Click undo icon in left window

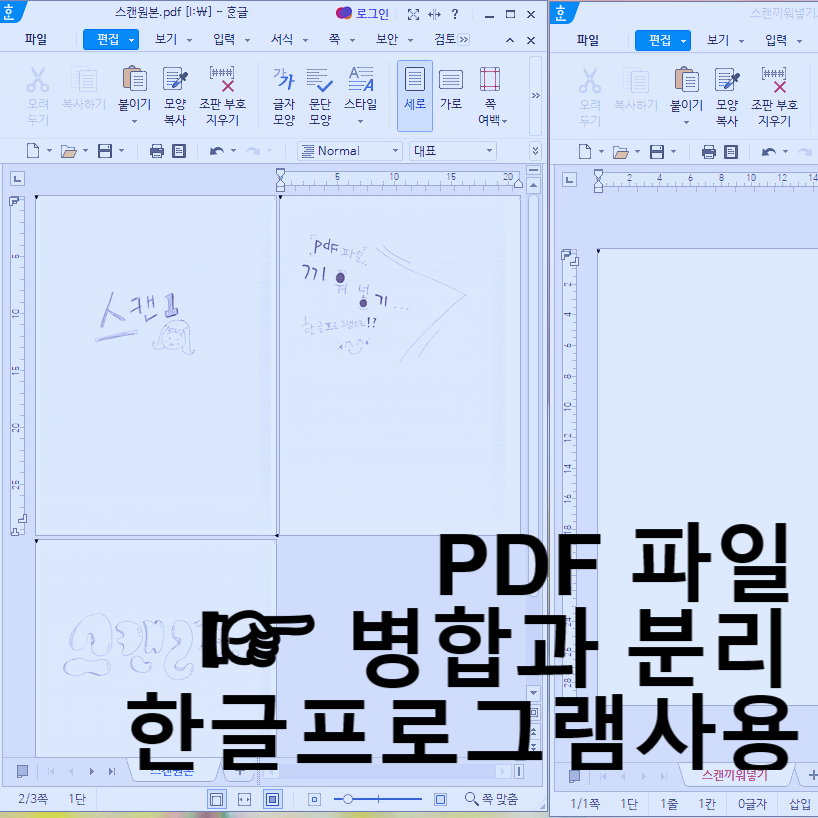pyautogui.click(x=216, y=151)
